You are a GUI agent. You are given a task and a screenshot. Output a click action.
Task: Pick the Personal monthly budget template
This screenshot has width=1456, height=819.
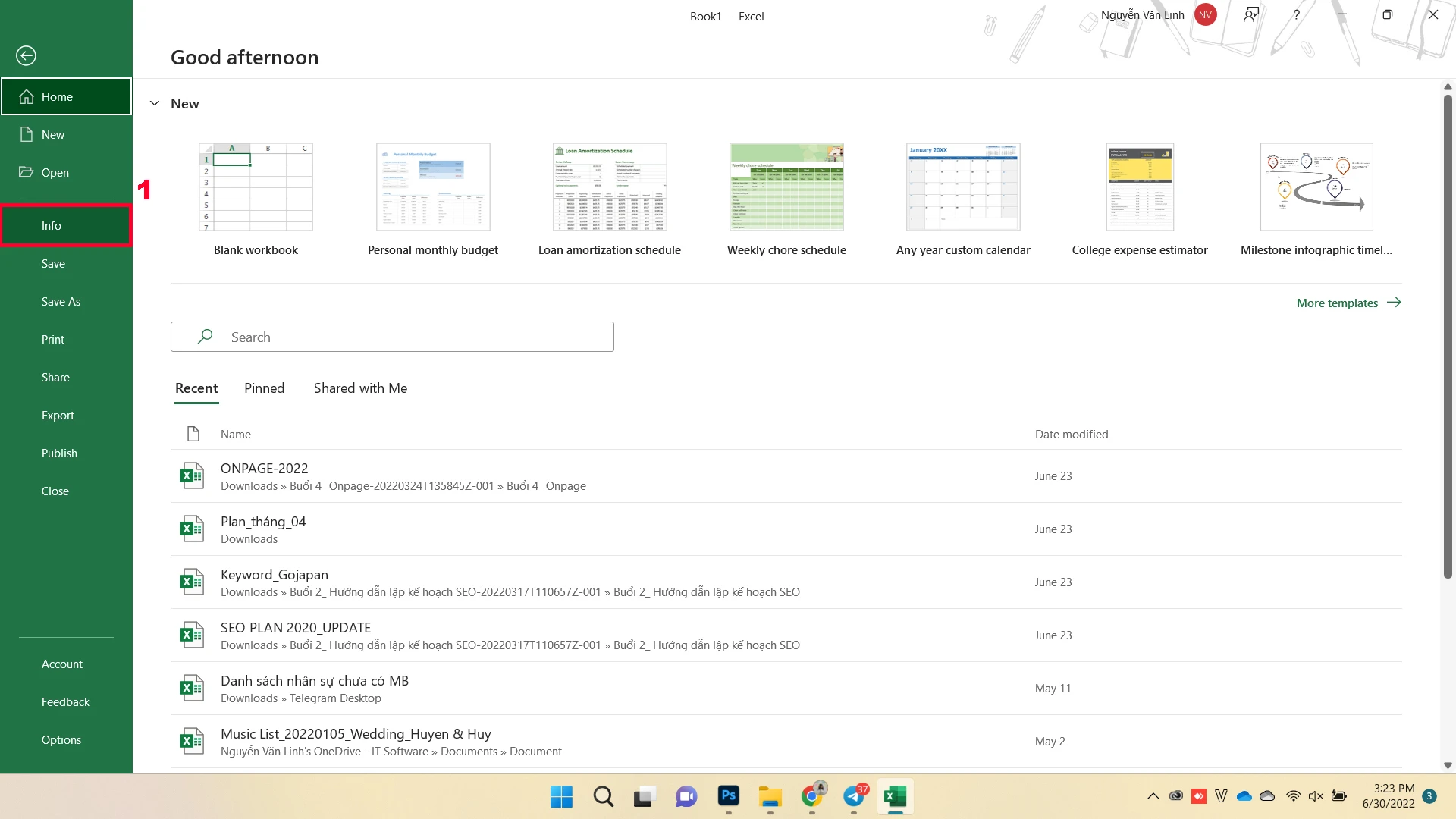433,199
